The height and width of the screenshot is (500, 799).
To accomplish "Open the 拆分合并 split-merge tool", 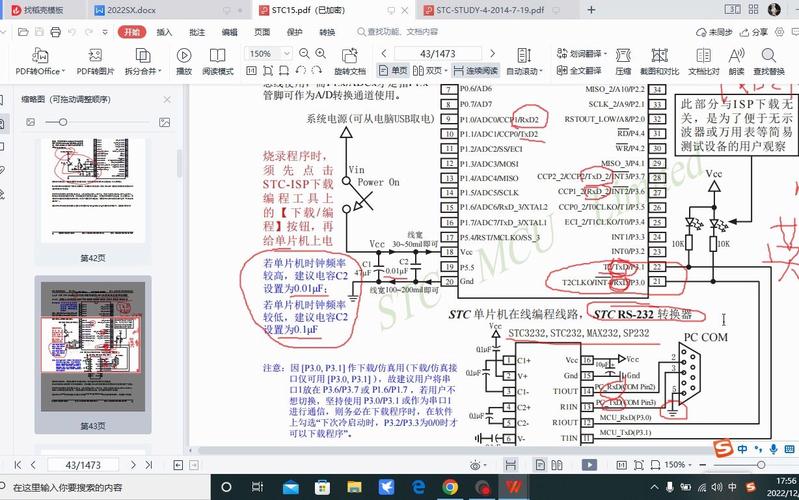I will pos(143,61).
